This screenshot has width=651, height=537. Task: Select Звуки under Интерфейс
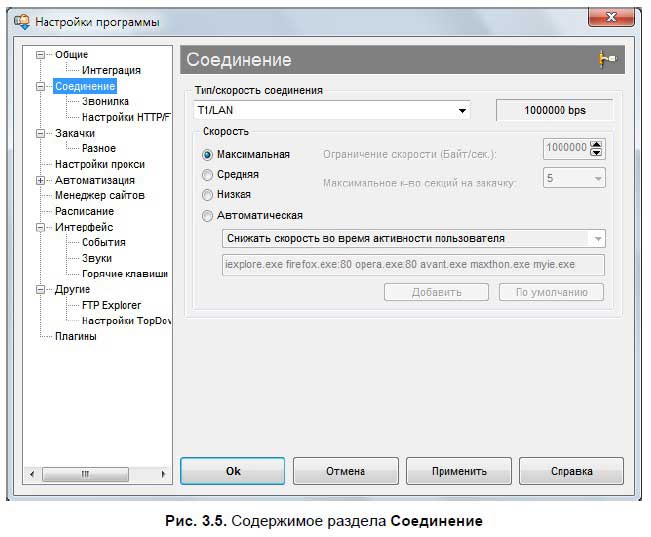(97, 258)
